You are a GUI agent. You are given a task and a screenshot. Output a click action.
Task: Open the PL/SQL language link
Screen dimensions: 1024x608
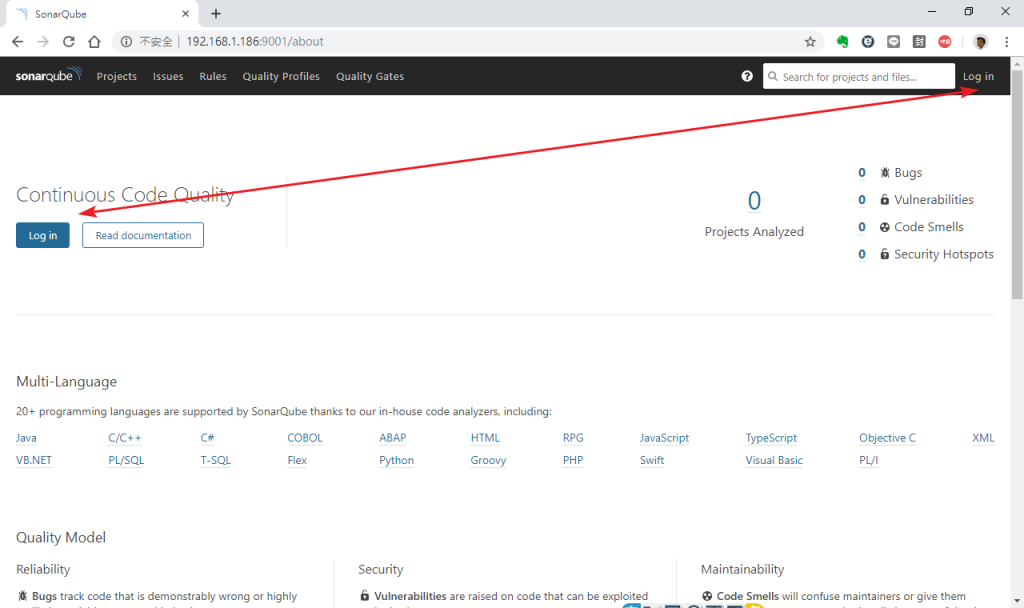(126, 460)
